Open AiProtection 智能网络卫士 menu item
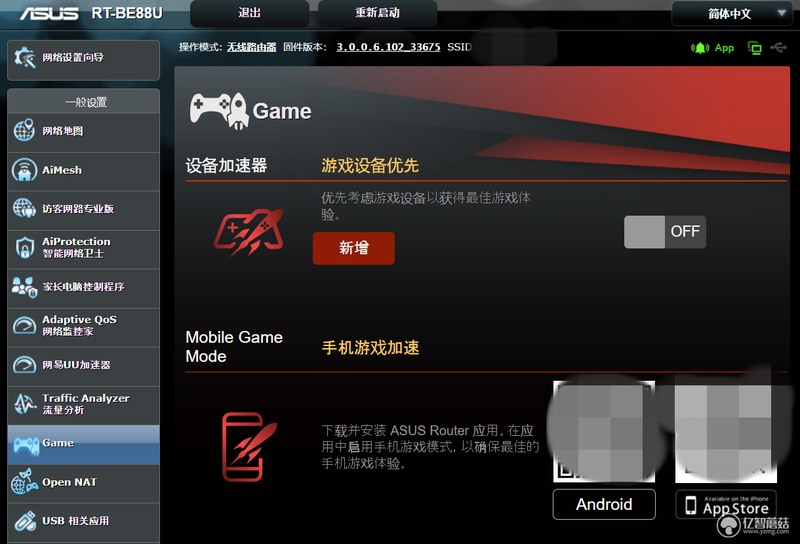The height and width of the screenshot is (544, 800). click(x=84, y=250)
